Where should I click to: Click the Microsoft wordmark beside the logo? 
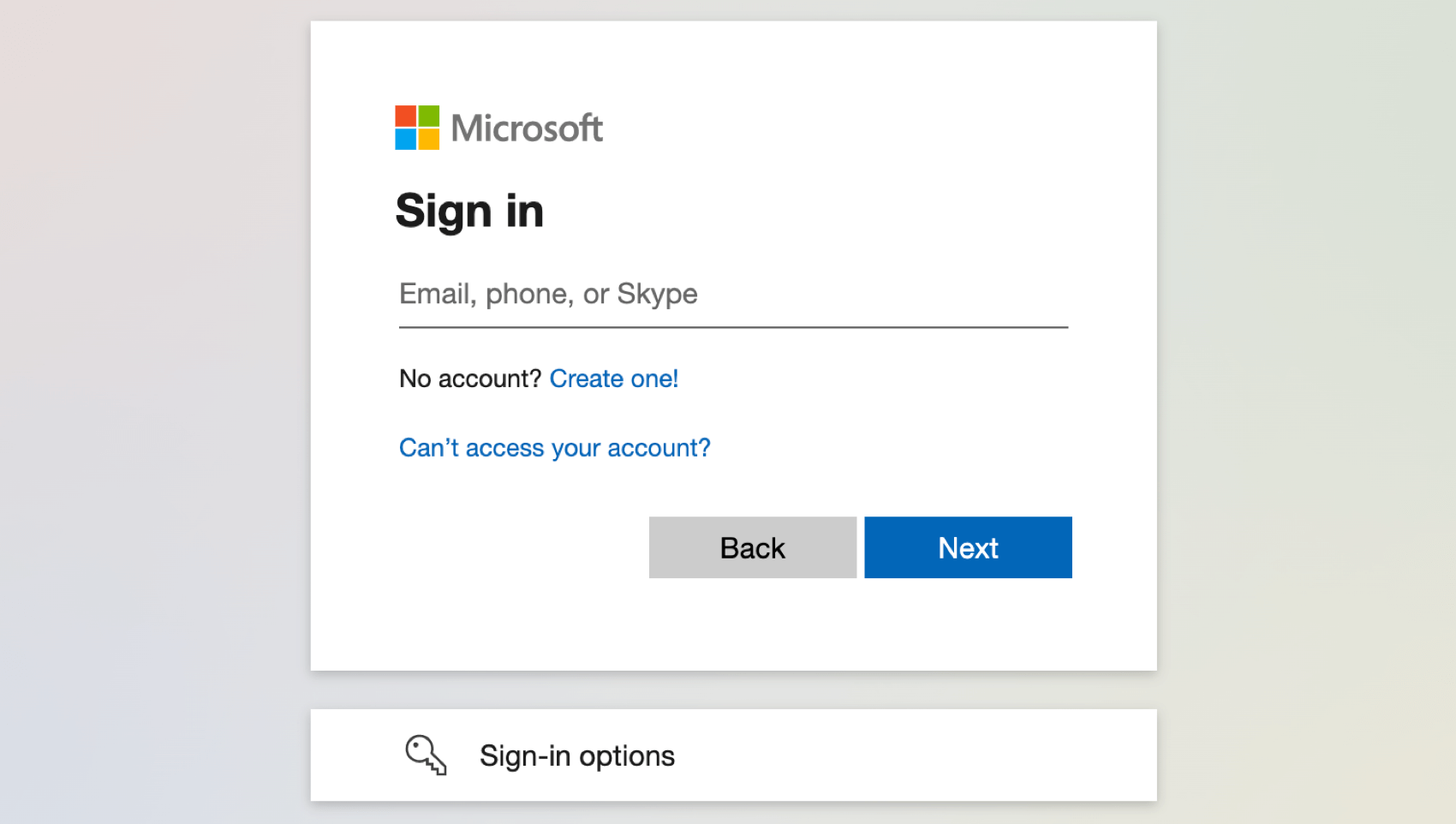pos(528,127)
